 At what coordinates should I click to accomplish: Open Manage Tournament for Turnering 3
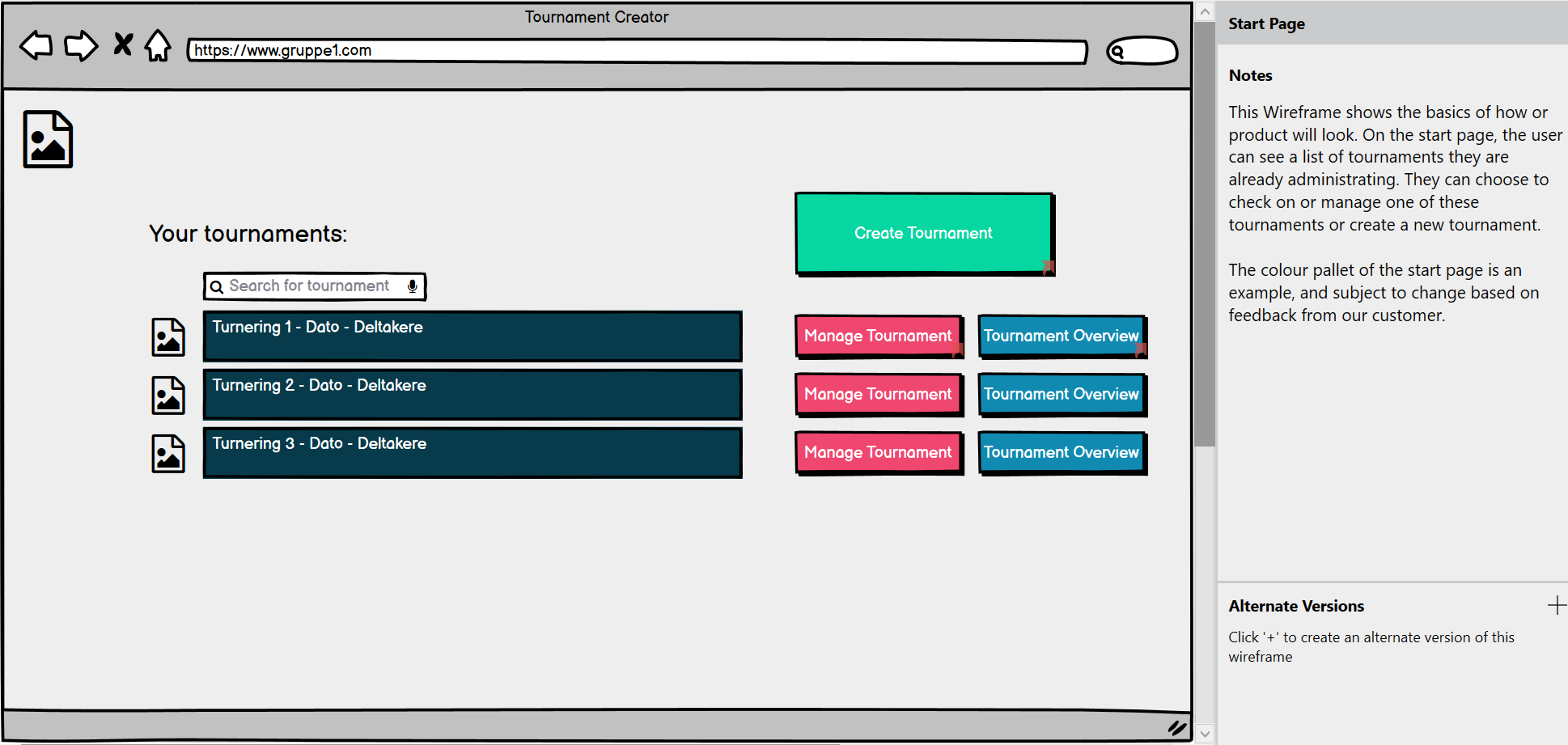click(x=878, y=452)
